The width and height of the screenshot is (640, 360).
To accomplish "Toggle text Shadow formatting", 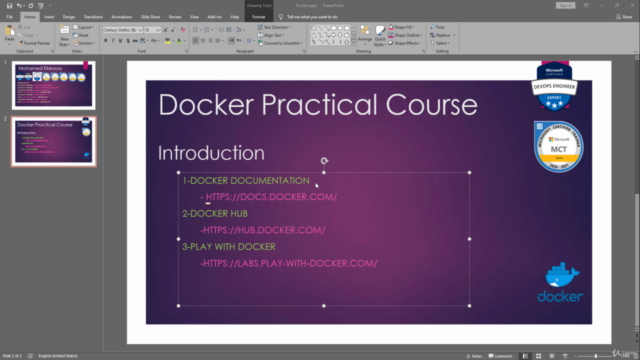I will pos(128,40).
